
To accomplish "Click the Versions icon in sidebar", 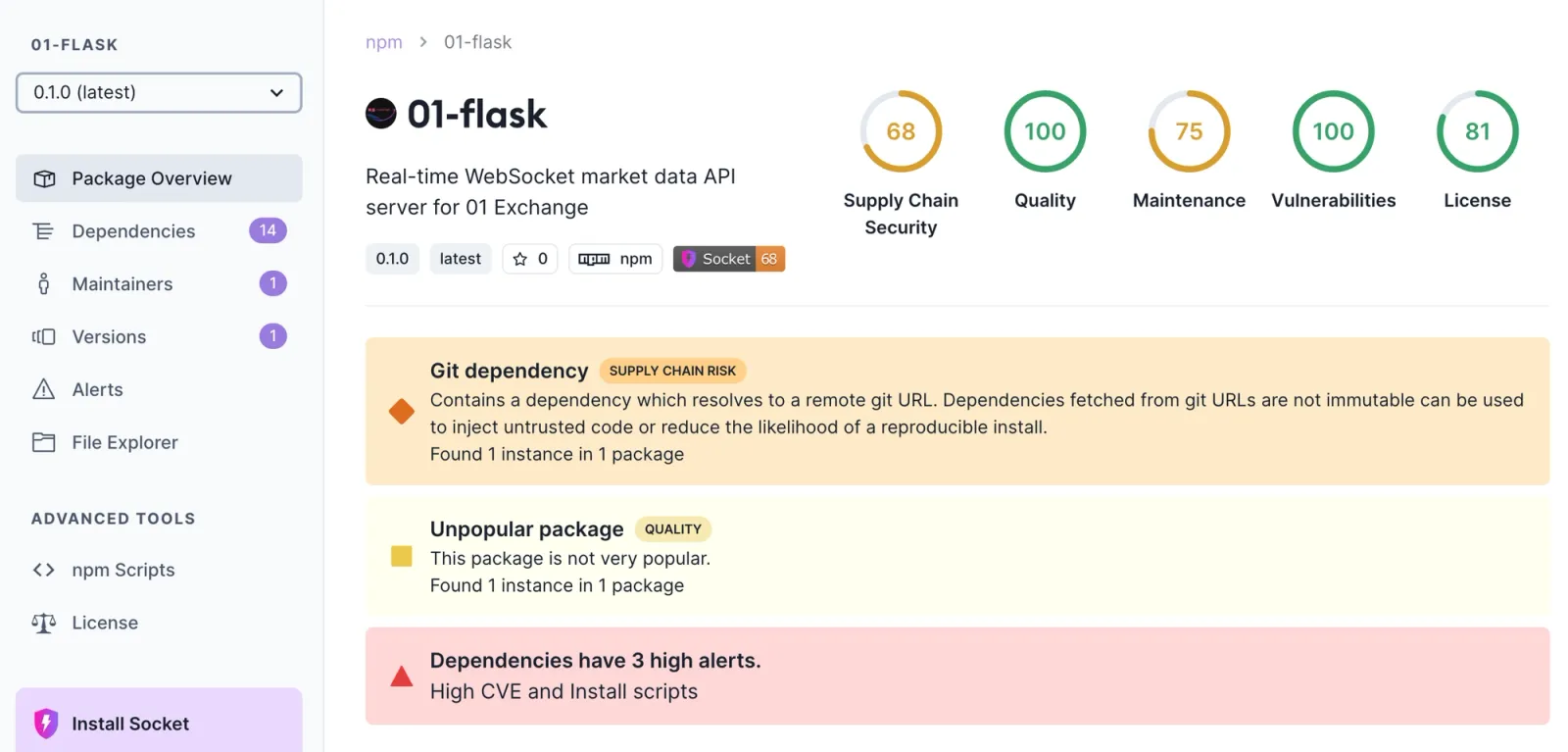I will click(43, 337).
